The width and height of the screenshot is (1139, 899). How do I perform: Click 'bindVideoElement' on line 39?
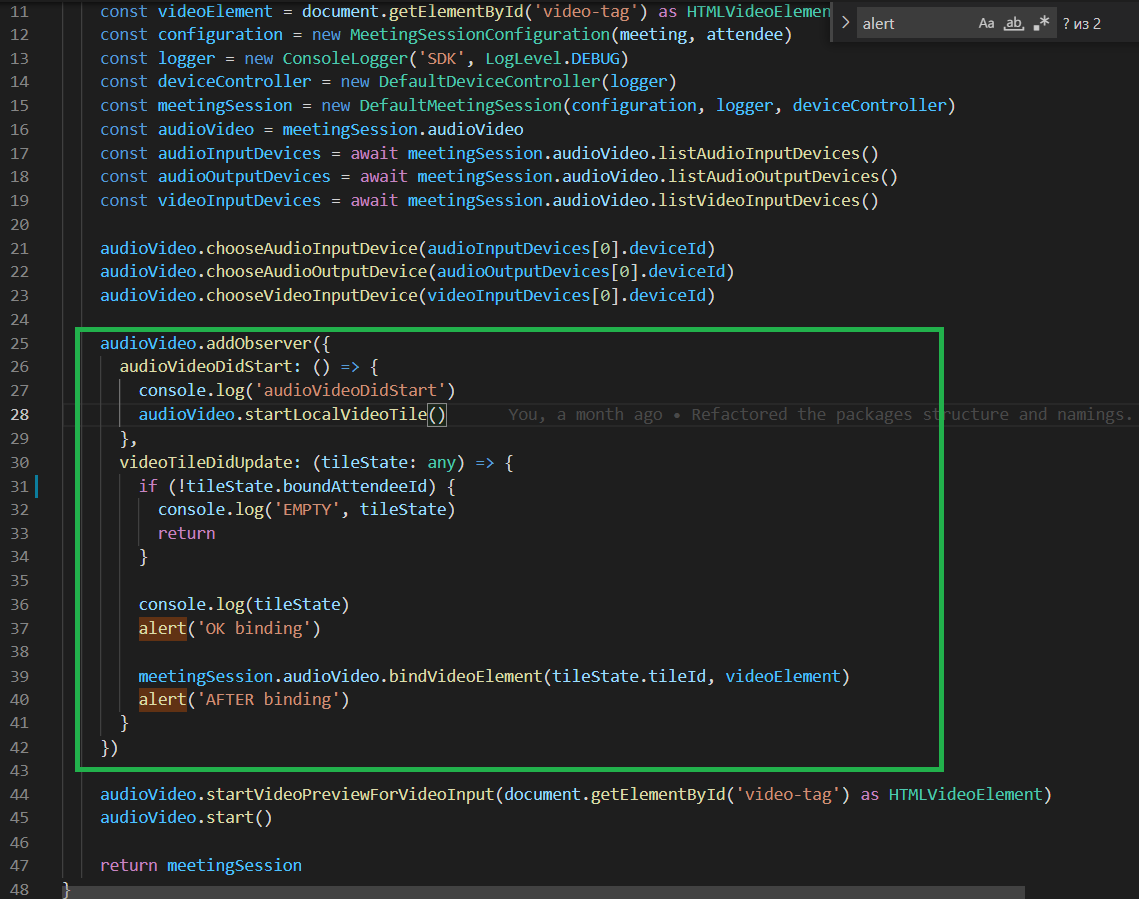(465, 676)
